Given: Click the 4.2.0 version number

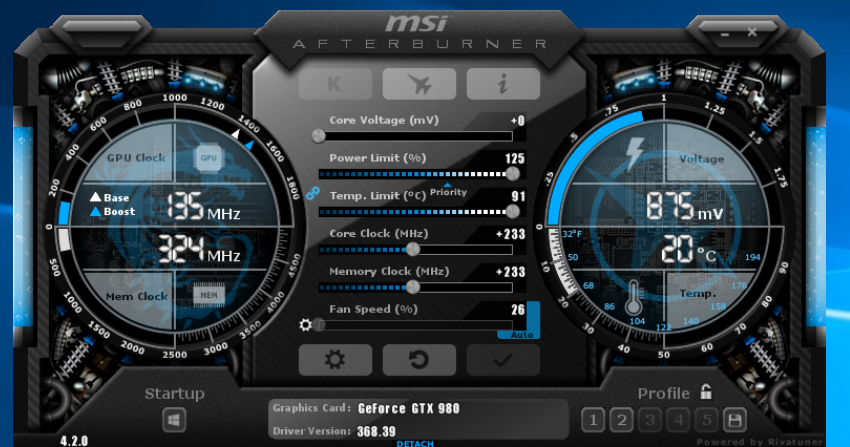Looking at the screenshot, I should click(x=74, y=440).
